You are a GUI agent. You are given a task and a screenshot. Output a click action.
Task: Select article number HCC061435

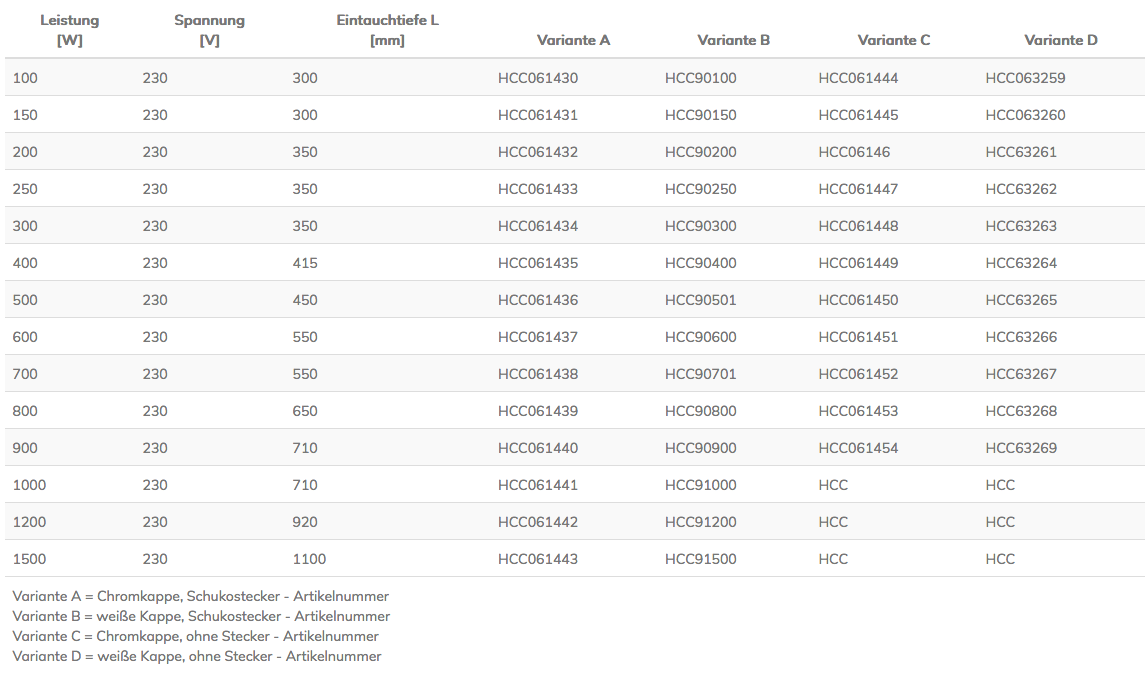click(x=538, y=263)
